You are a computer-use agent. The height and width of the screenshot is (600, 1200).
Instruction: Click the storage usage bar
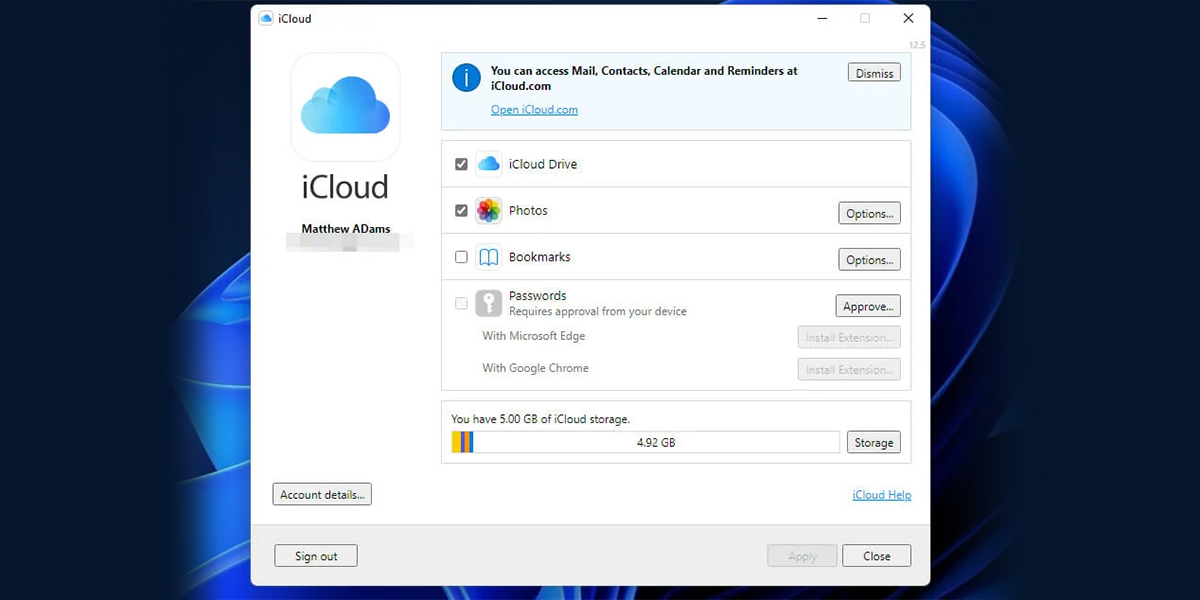(645, 441)
